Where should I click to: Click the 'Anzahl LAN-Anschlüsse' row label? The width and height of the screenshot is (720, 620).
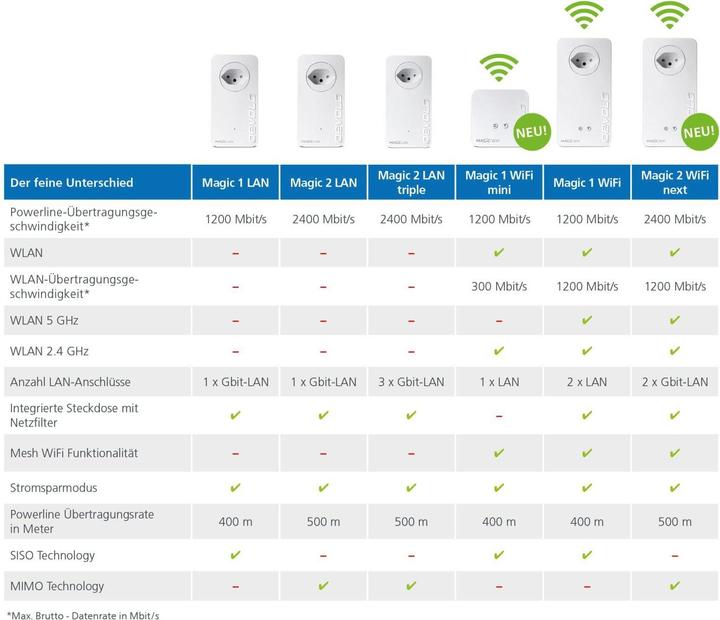[70, 382]
